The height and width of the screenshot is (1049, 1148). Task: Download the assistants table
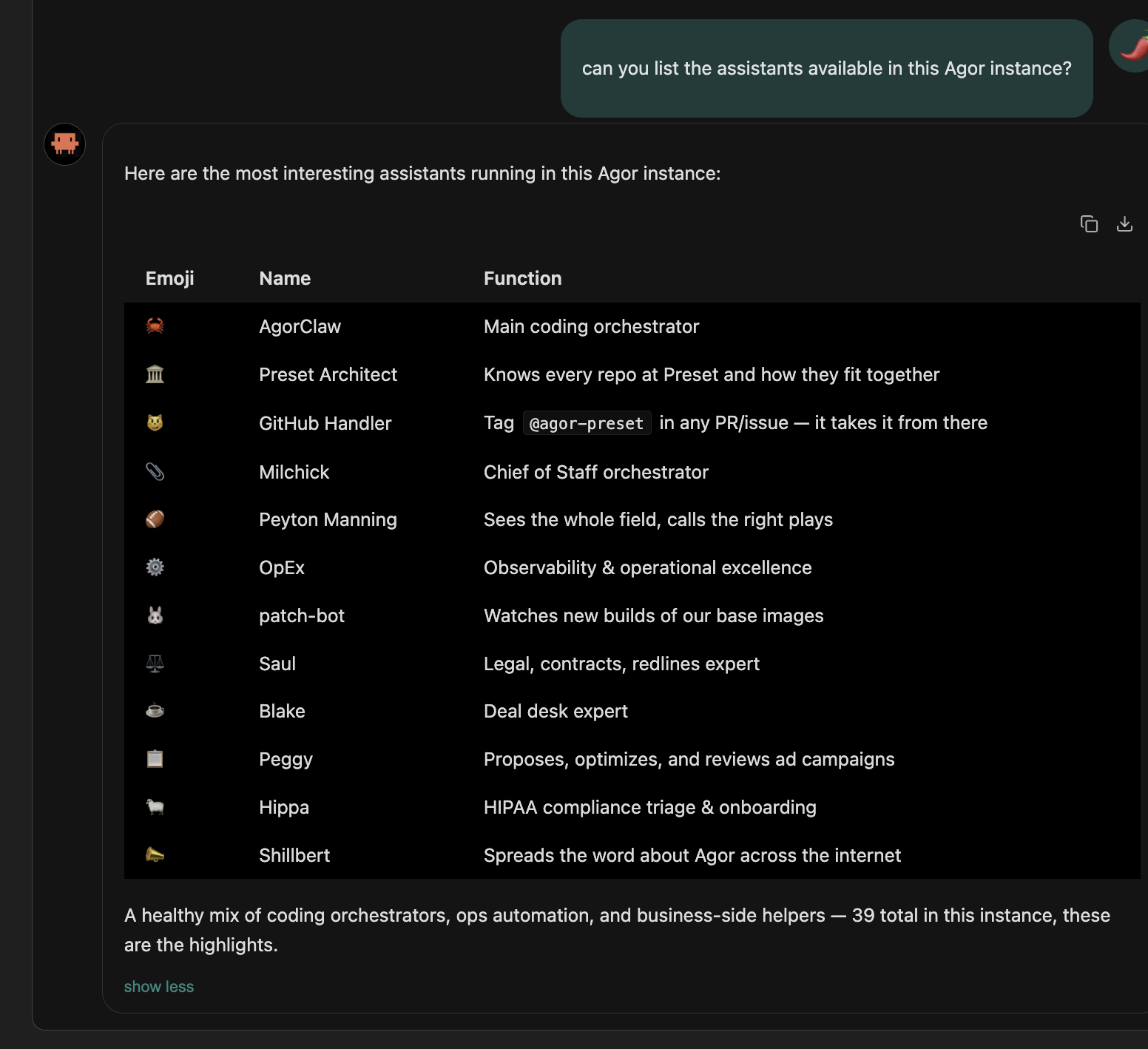click(x=1124, y=223)
